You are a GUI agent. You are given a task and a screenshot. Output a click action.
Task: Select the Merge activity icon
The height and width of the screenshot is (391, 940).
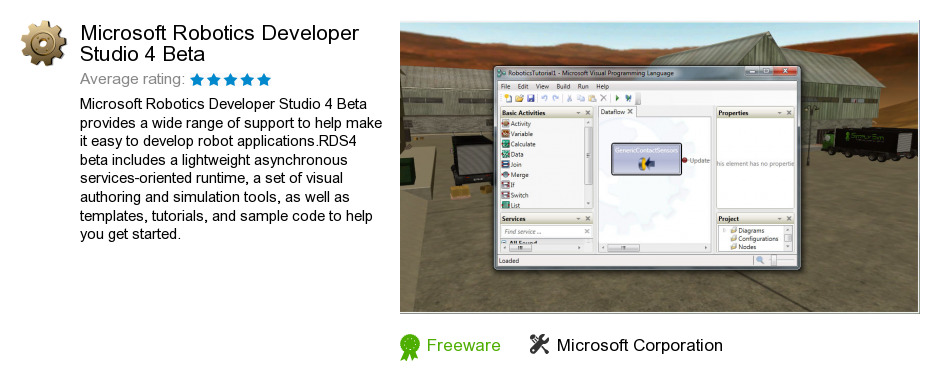[x=505, y=175]
